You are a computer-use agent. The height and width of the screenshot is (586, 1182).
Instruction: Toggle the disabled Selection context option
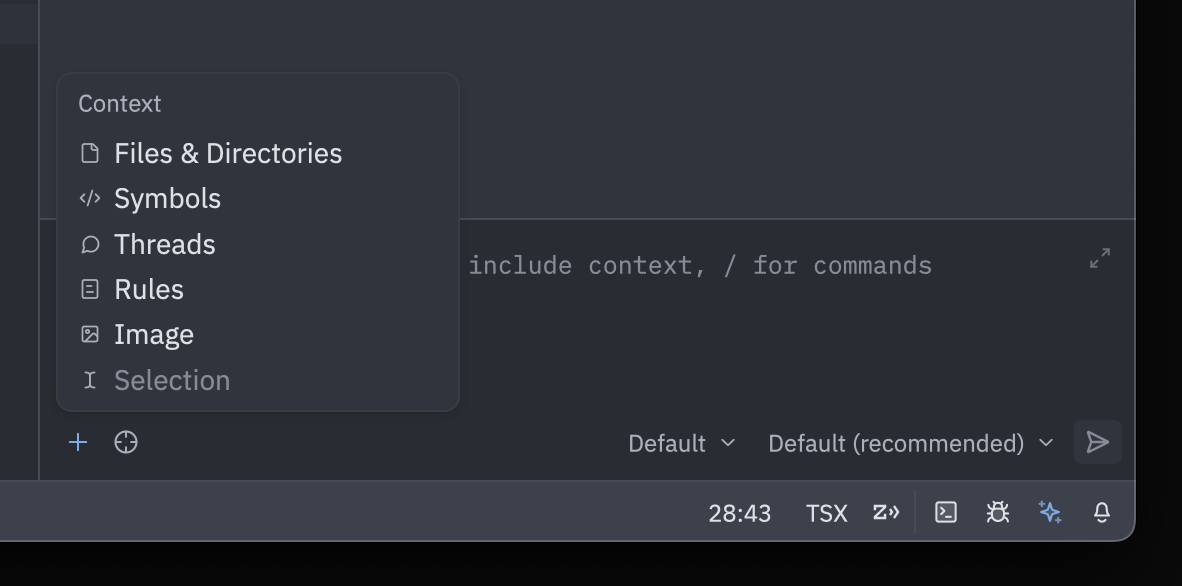pyautogui.click(x=171, y=380)
